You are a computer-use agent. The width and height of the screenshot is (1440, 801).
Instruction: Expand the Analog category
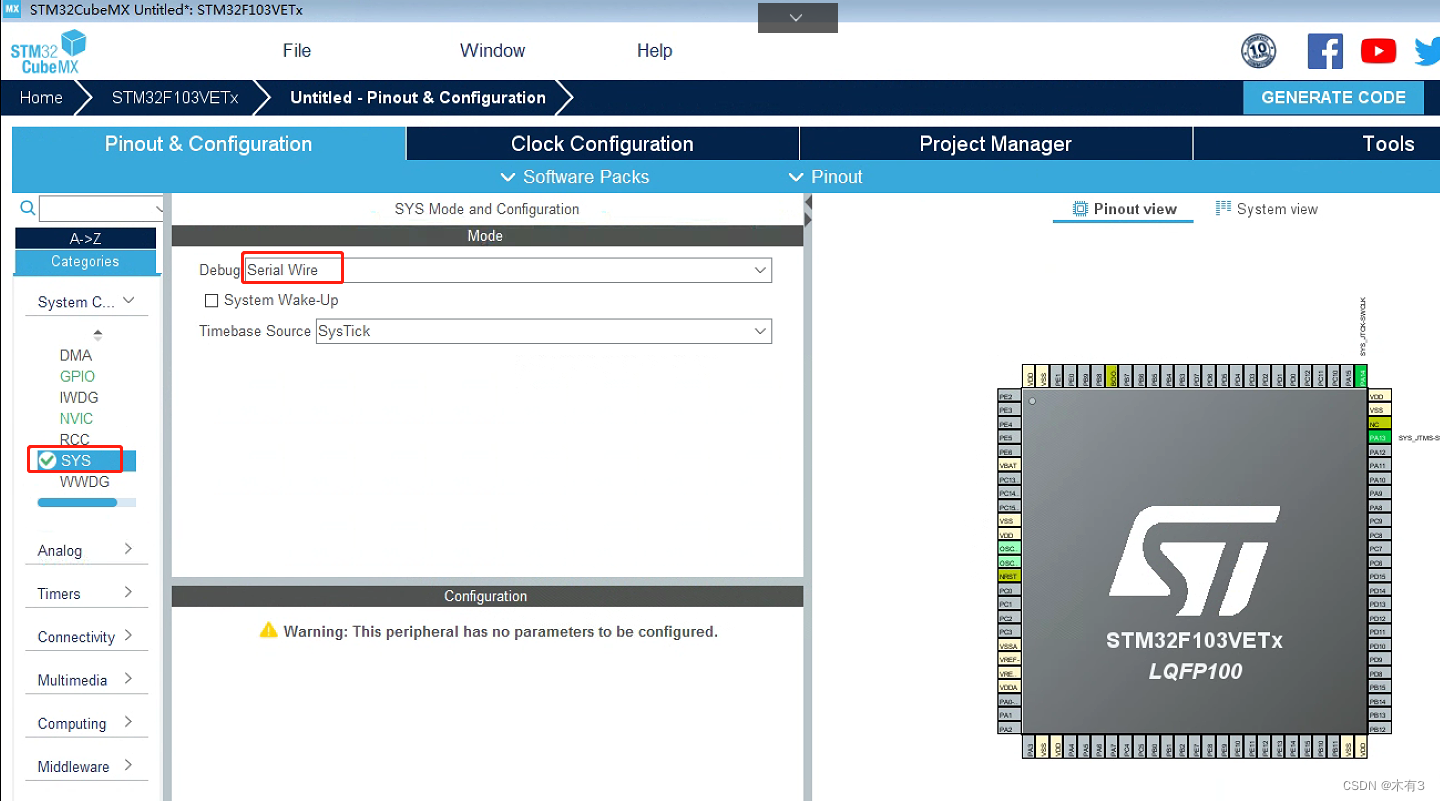pyautogui.click(x=87, y=550)
